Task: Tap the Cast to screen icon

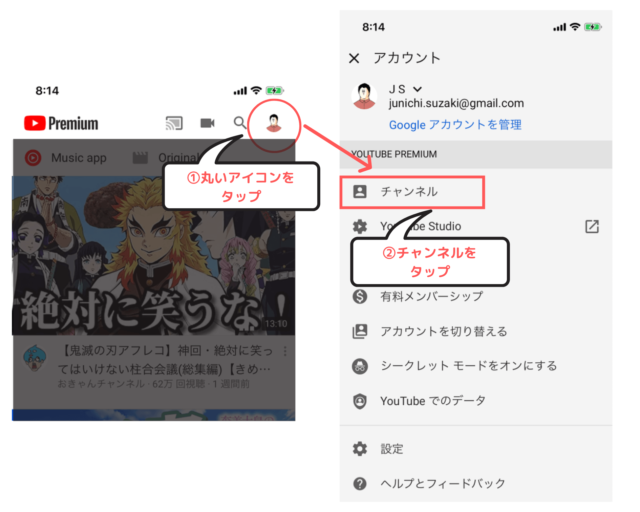Action: tap(174, 123)
